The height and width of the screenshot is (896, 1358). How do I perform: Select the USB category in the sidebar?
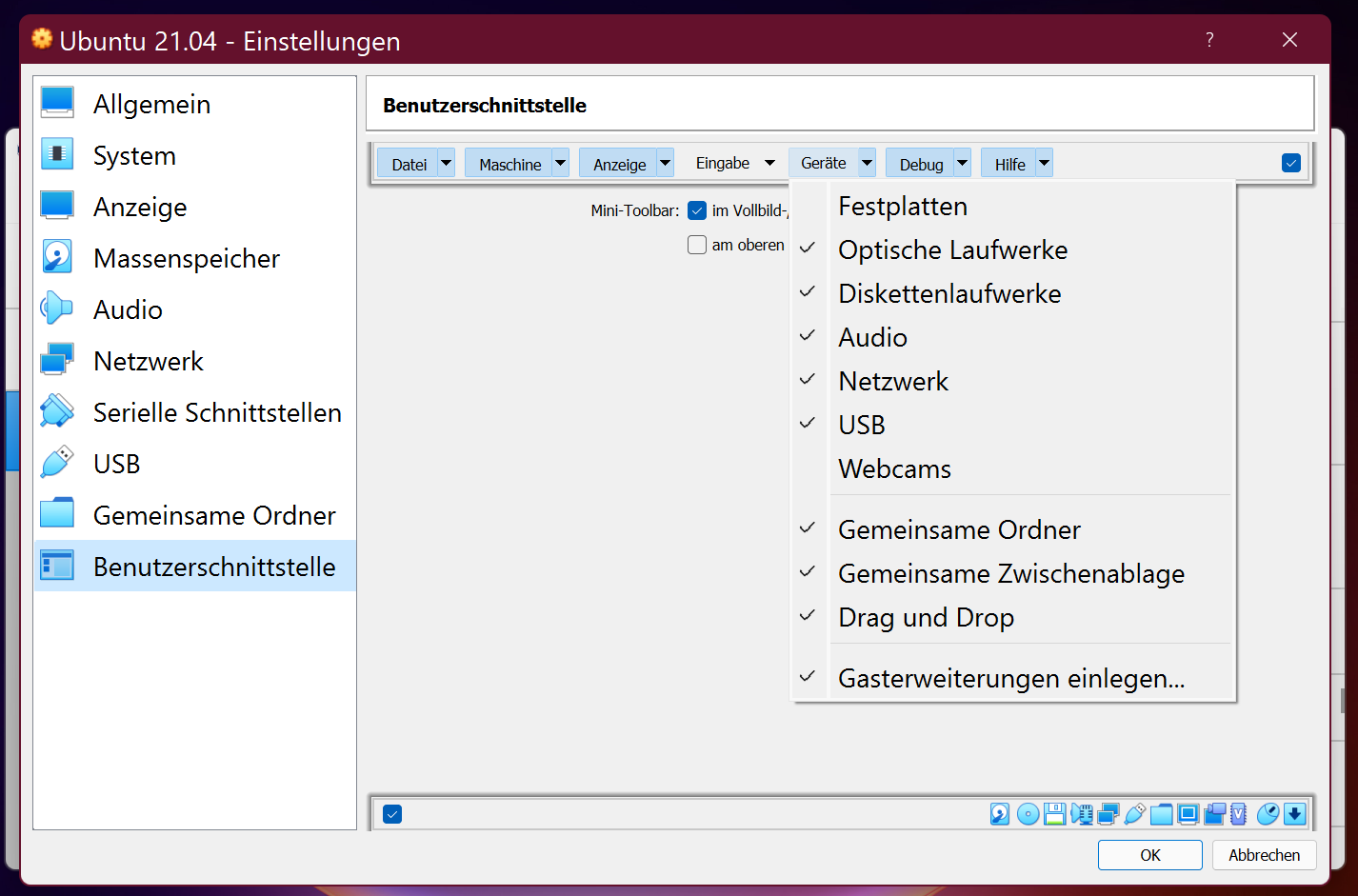pyautogui.click(x=194, y=464)
